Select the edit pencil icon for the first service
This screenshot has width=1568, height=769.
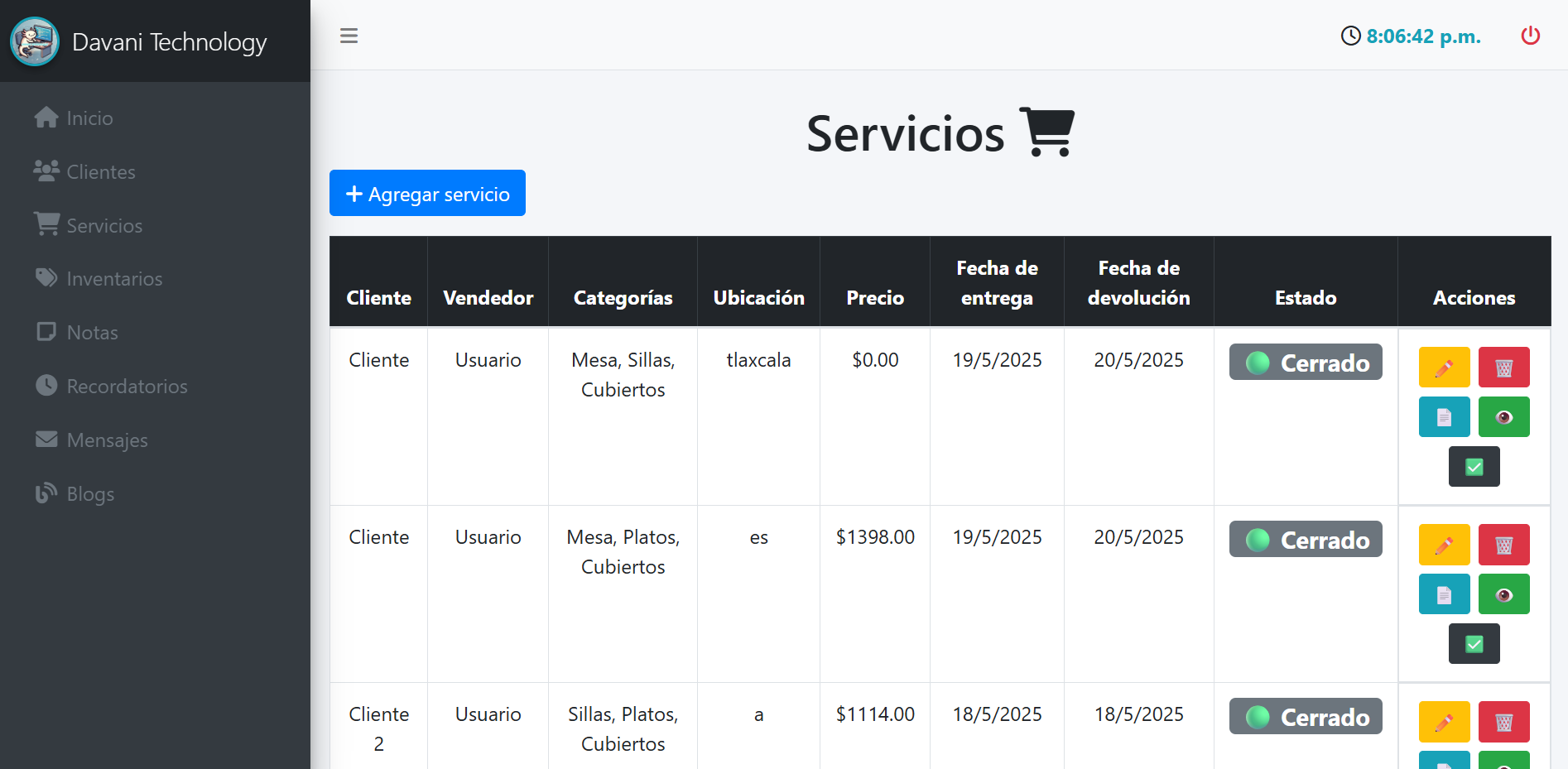pos(1444,367)
